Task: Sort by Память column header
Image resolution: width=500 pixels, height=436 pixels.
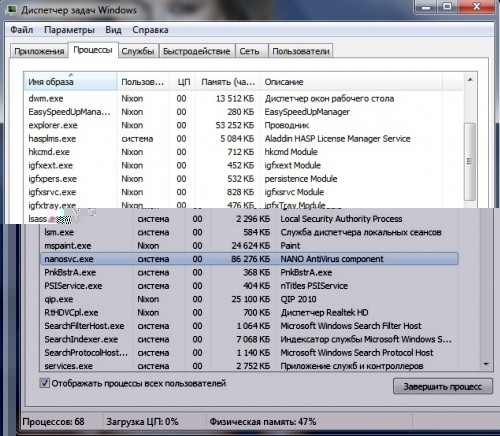Action: pos(228,82)
